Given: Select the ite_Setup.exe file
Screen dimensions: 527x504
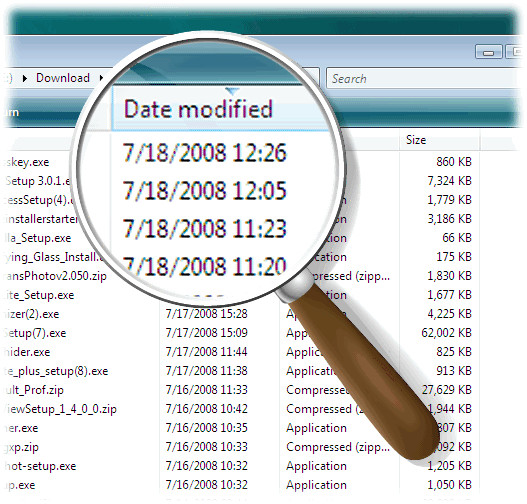Looking at the screenshot, I should pos(39,295).
